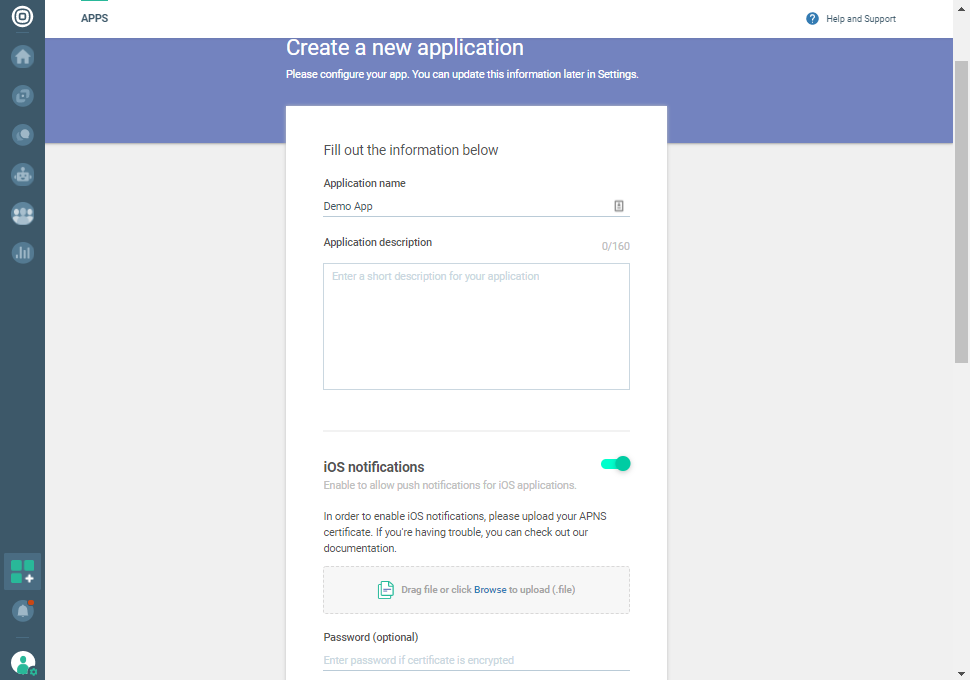Open the Home icon in sidebar
The image size is (970, 680).
coord(22,57)
